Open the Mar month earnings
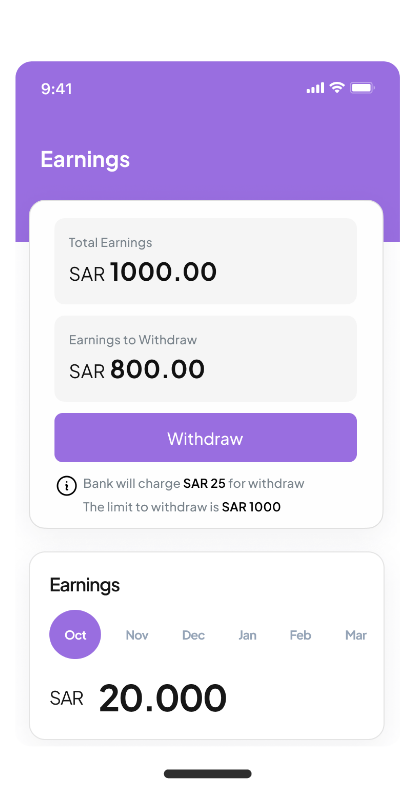The image size is (416, 800). coord(356,635)
